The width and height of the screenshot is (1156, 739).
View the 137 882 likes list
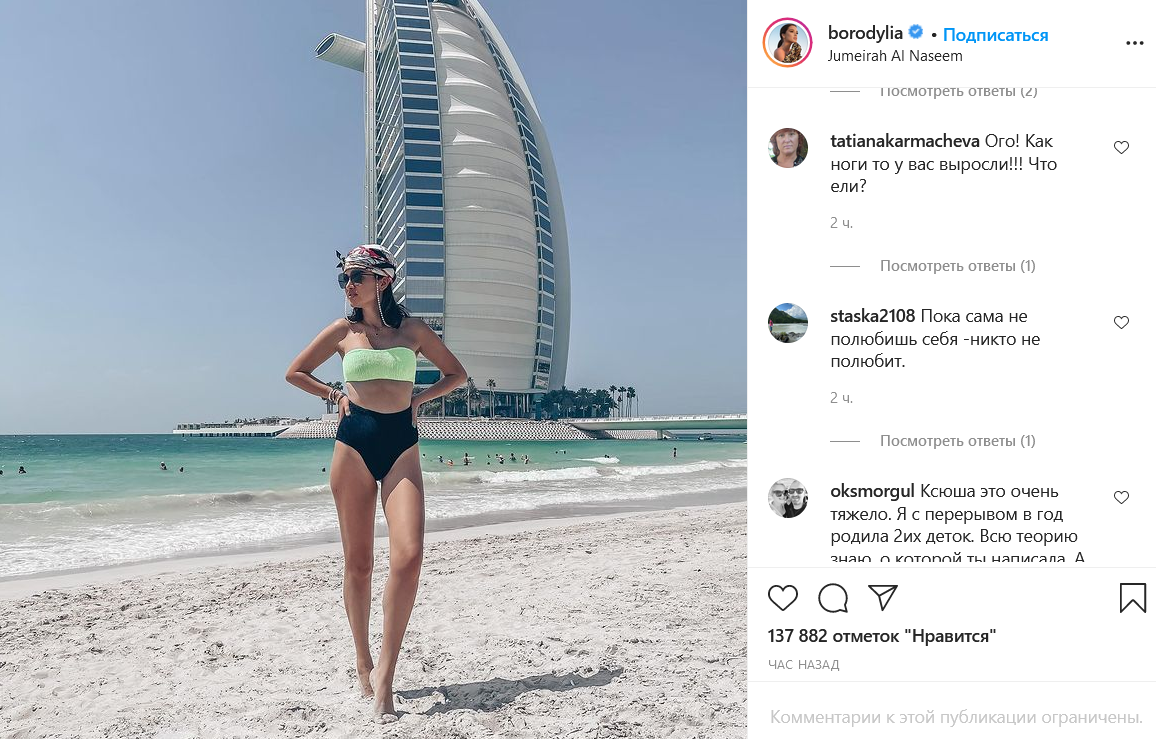(x=882, y=636)
